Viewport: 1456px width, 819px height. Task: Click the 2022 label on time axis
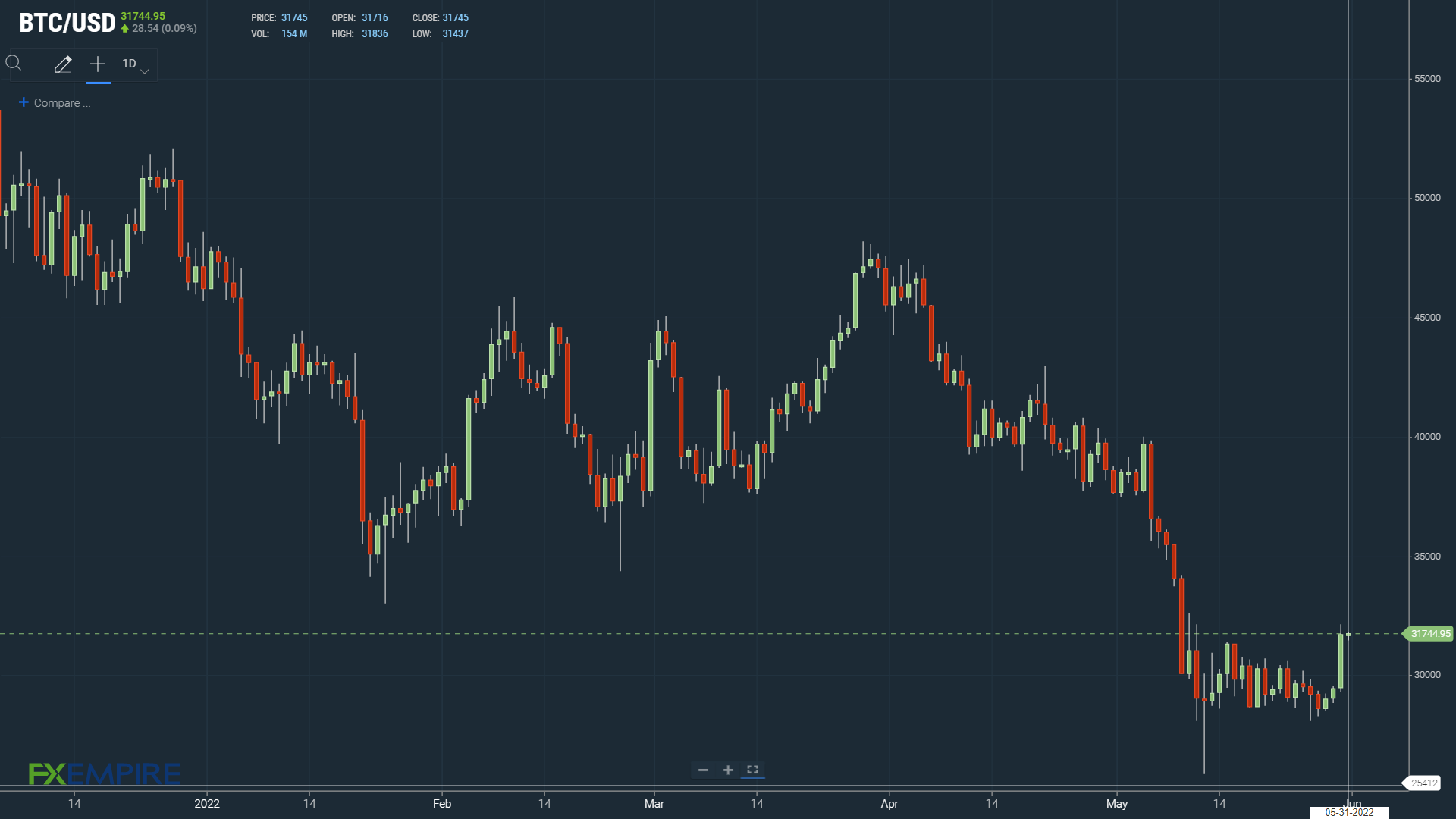[x=207, y=804]
